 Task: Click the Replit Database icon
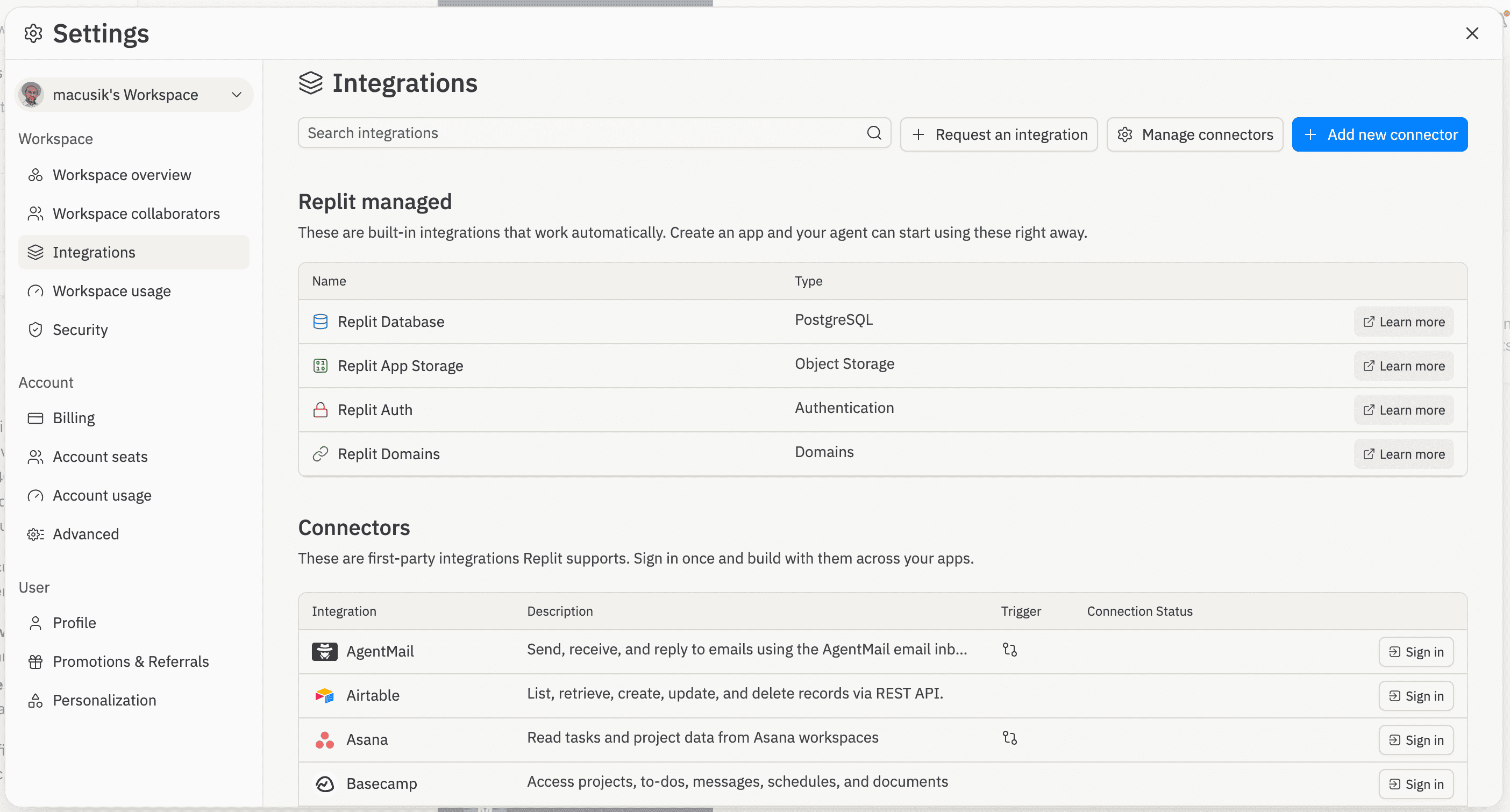coord(320,321)
